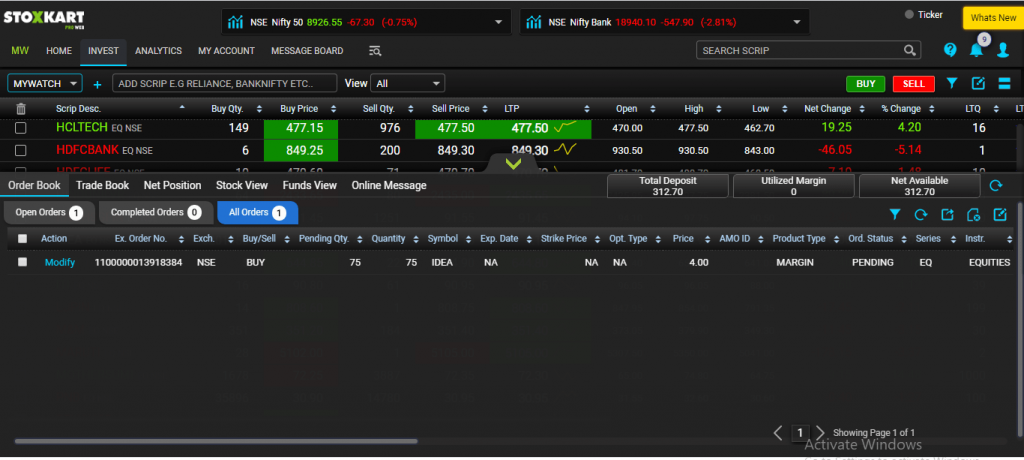The height and width of the screenshot is (460, 1024).
Task: Open the menu search icon after Message Board
Action: point(375,50)
